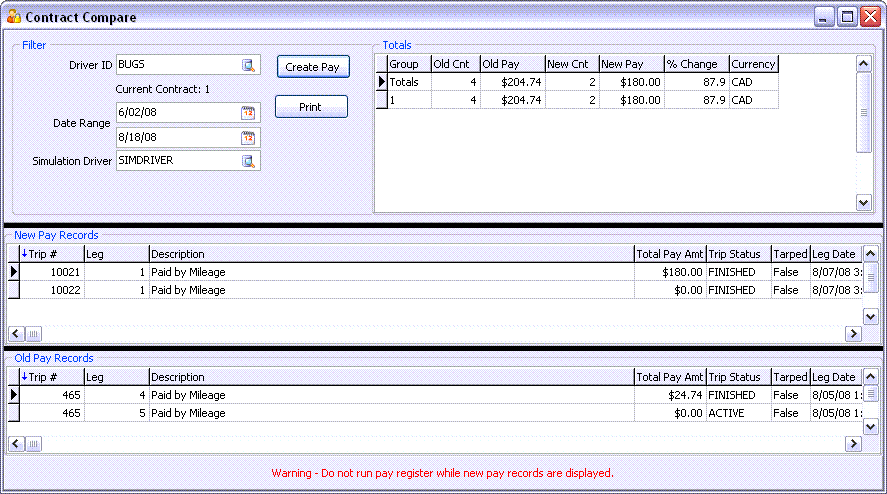Select row marker for new trip 10021

click(14, 272)
